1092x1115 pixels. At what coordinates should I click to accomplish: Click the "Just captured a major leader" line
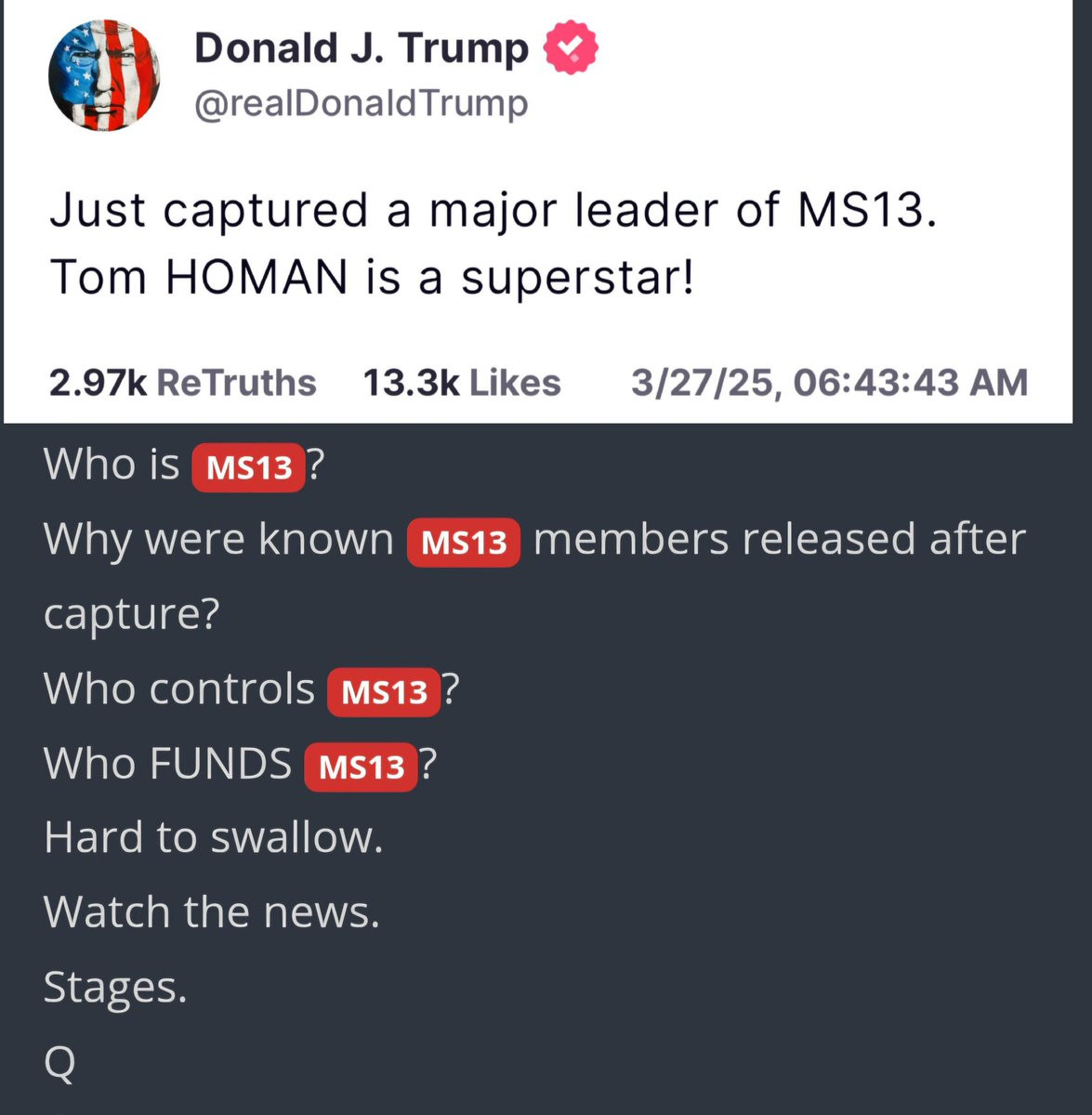click(493, 210)
